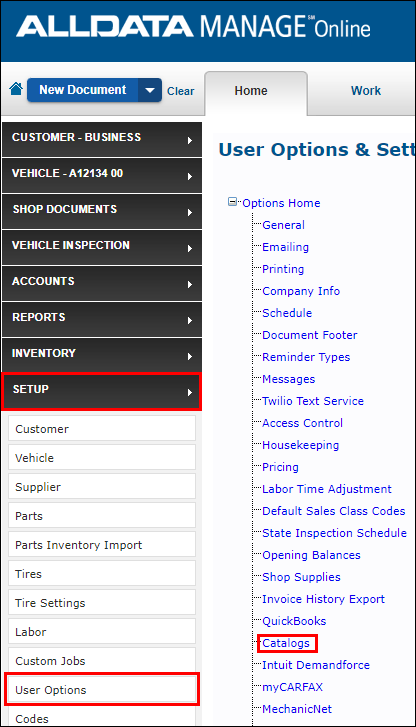This screenshot has height=727, width=416.
Task: Expand the Shop Documents section arrow
Action: tap(190, 212)
